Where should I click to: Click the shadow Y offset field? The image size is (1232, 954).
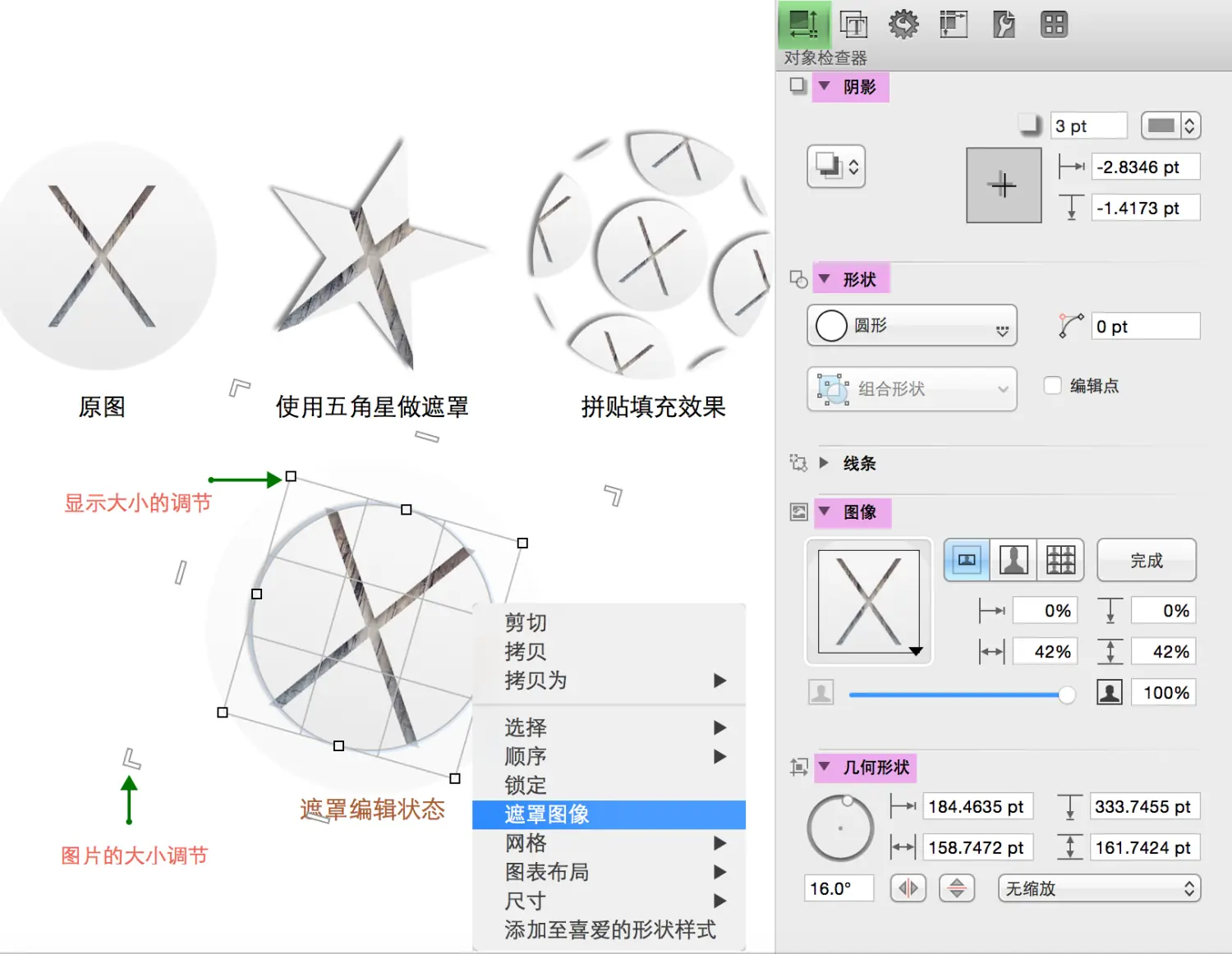[1146, 208]
